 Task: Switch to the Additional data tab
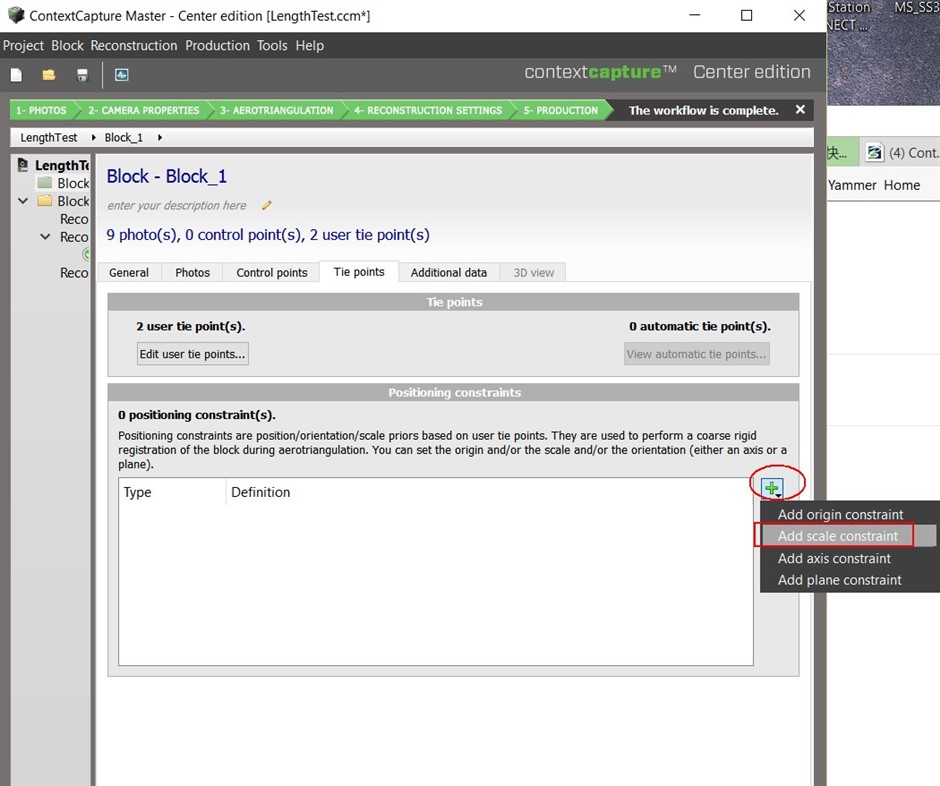coord(448,273)
